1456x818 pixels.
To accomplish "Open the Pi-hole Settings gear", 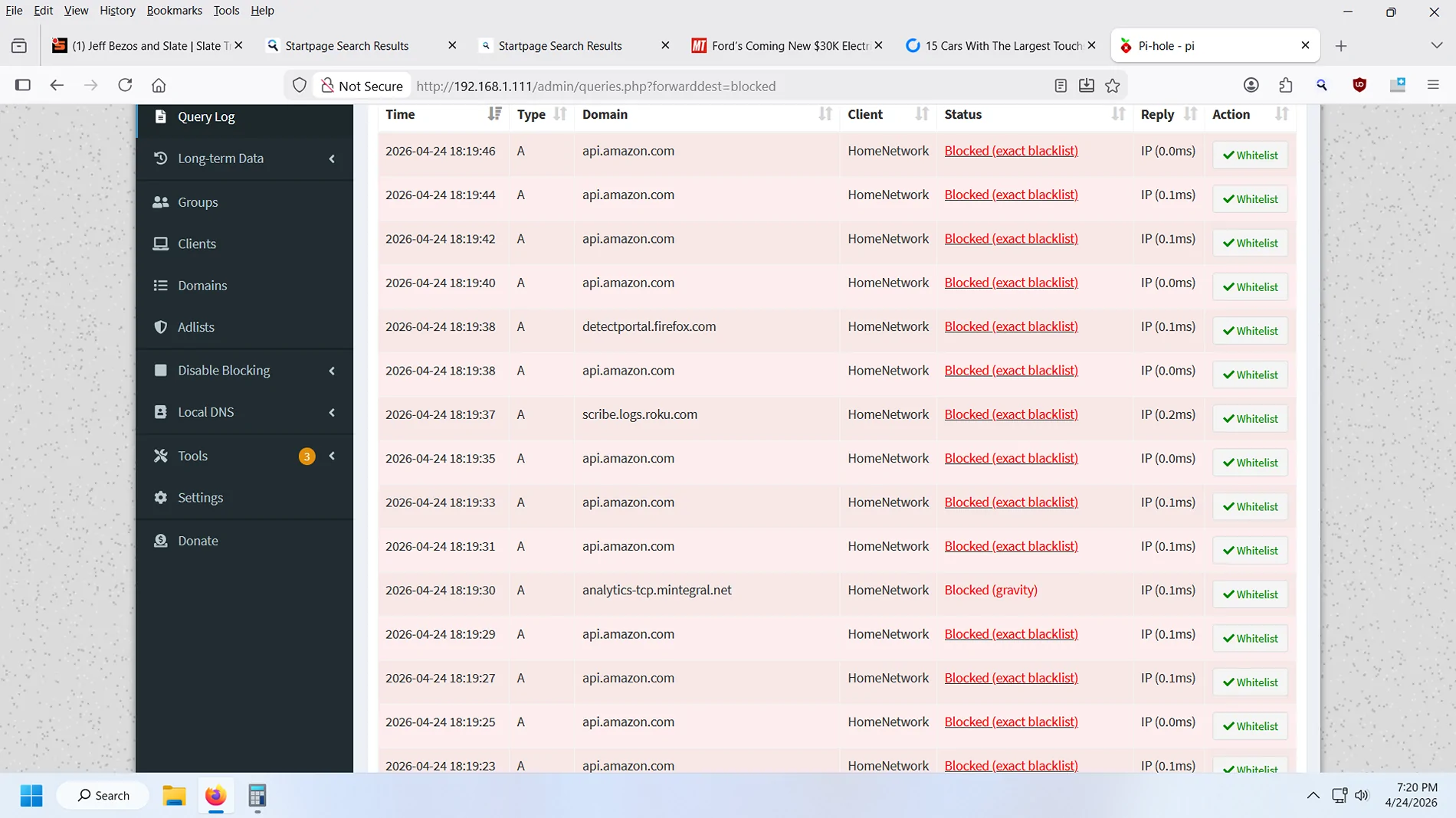I will 161,497.
